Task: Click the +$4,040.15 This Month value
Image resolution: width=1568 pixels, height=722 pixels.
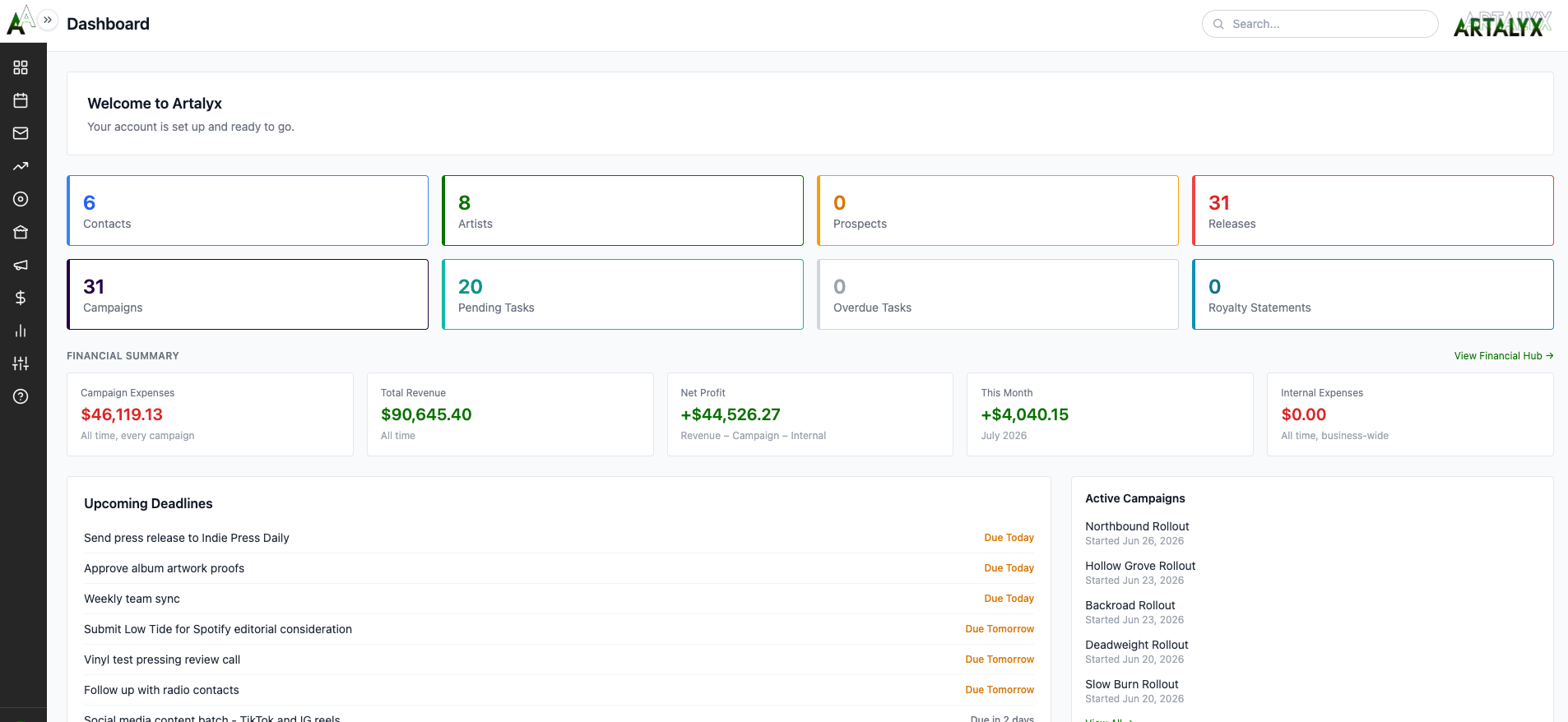Action: [1024, 414]
